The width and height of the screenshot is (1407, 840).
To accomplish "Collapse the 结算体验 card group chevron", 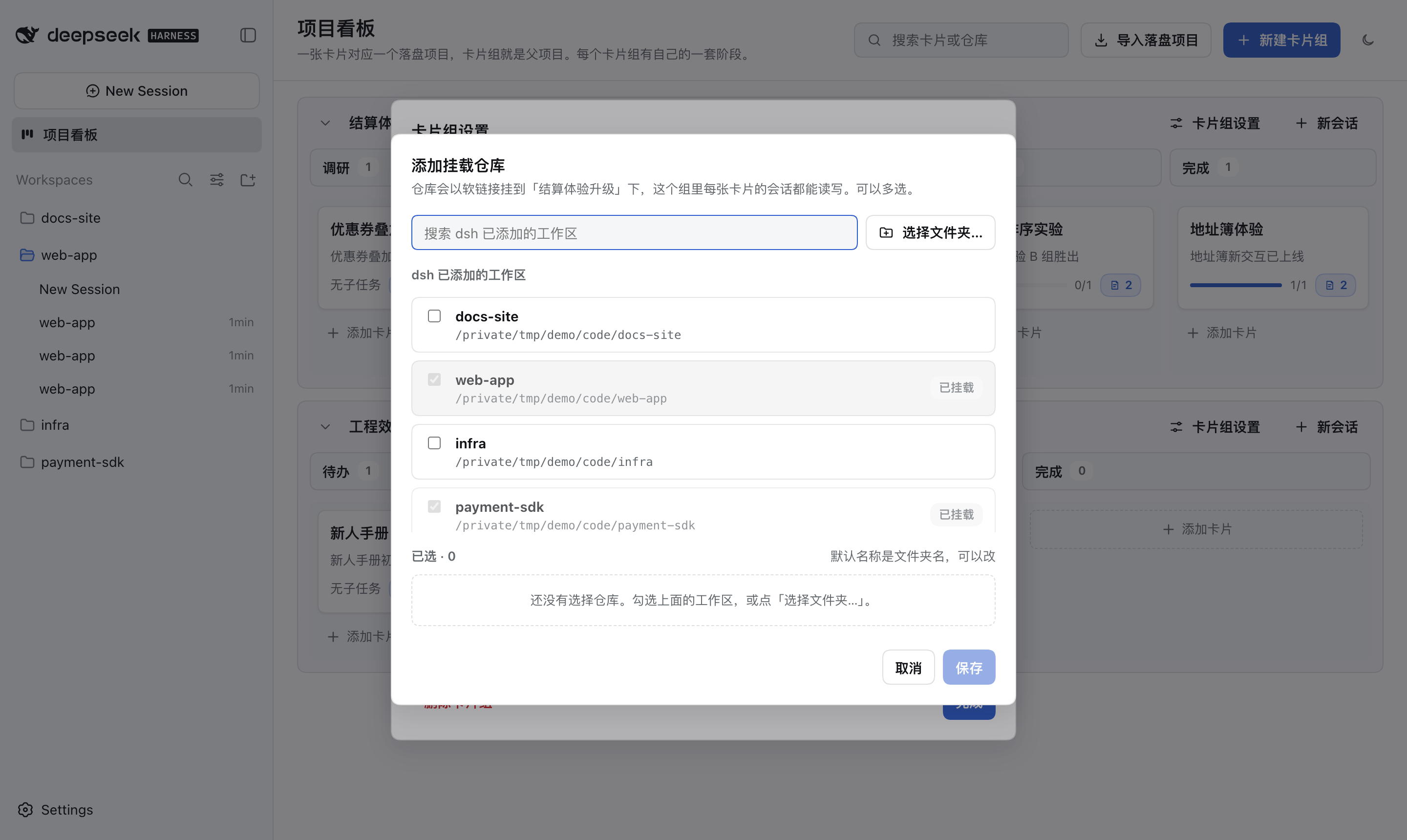I will click(x=325, y=123).
